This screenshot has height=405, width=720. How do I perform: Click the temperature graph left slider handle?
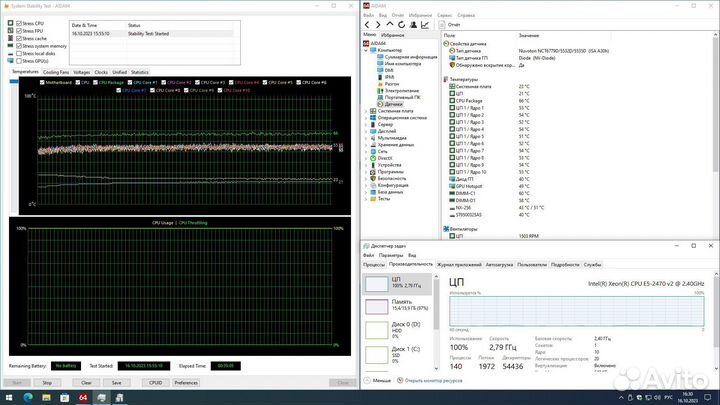(14, 81)
